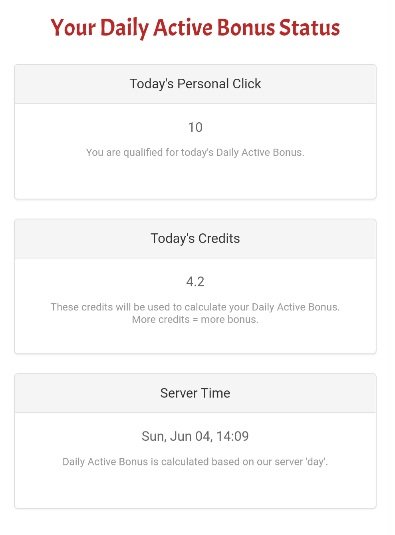
Task: Click the 'Your Daily Active Bonus Status' heading
Action: point(195,28)
